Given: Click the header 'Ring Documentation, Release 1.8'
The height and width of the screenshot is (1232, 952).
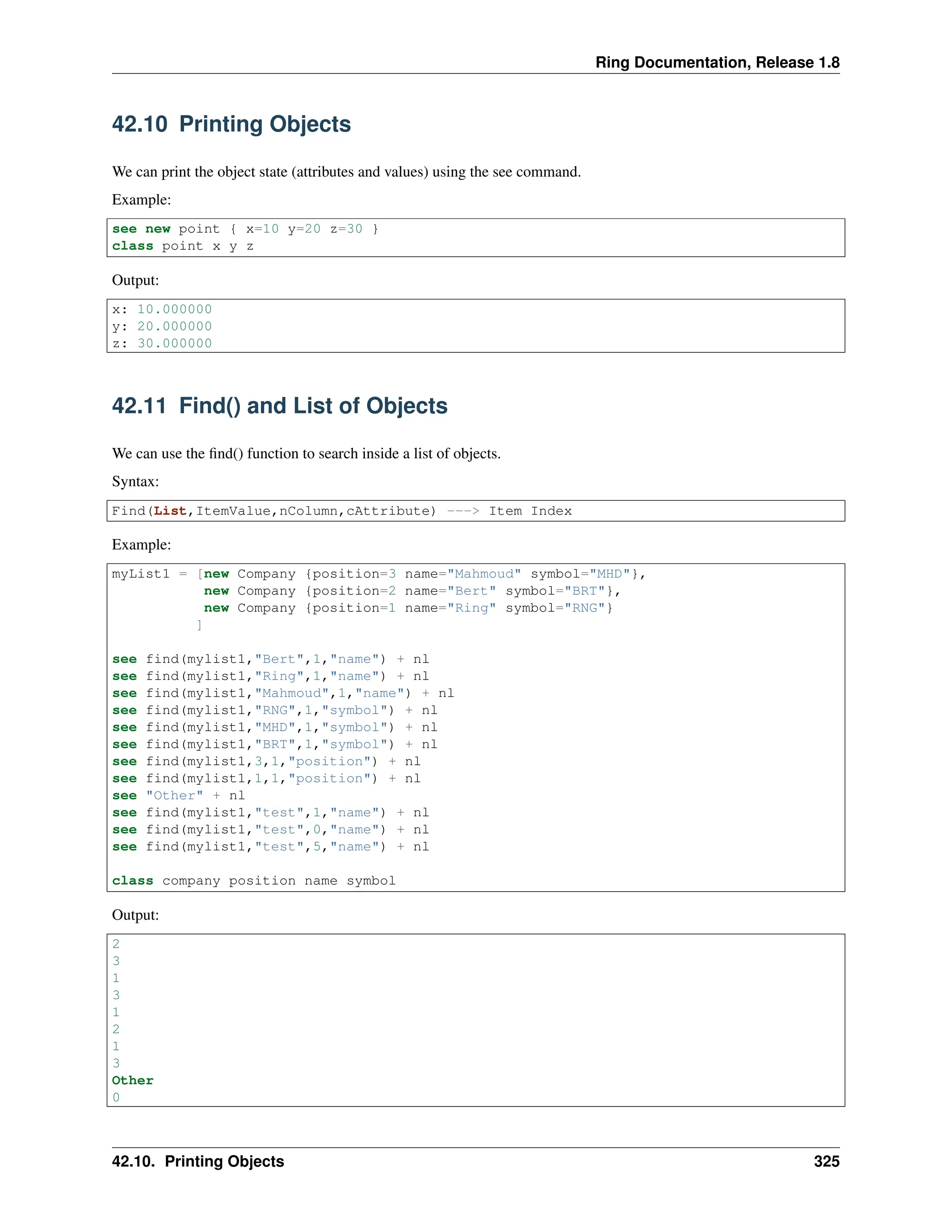Looking at the screenshot, I should click(x=717, y=63).
